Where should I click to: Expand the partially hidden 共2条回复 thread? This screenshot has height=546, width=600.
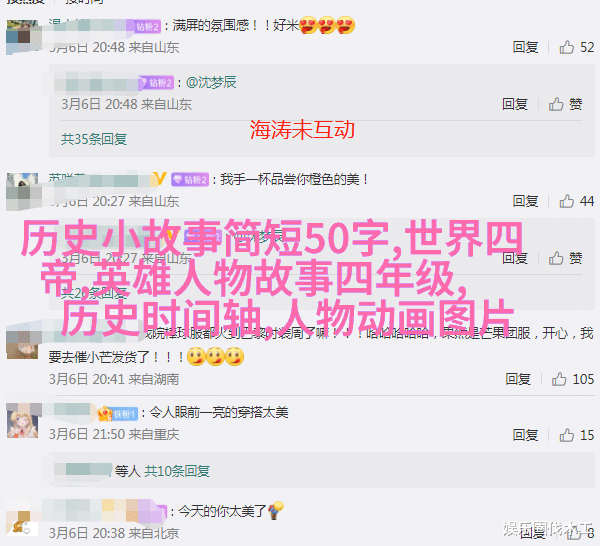(x=94, y=293)
